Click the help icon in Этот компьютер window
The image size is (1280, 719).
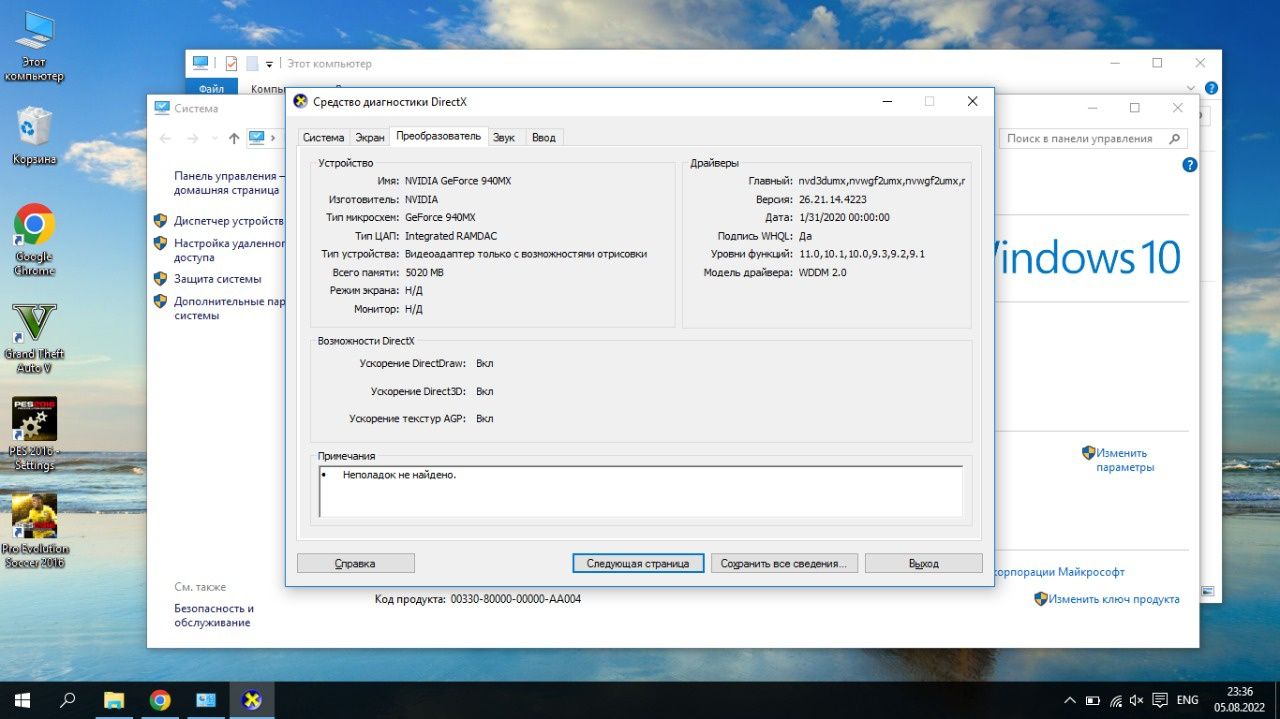tap(1211, 88)
